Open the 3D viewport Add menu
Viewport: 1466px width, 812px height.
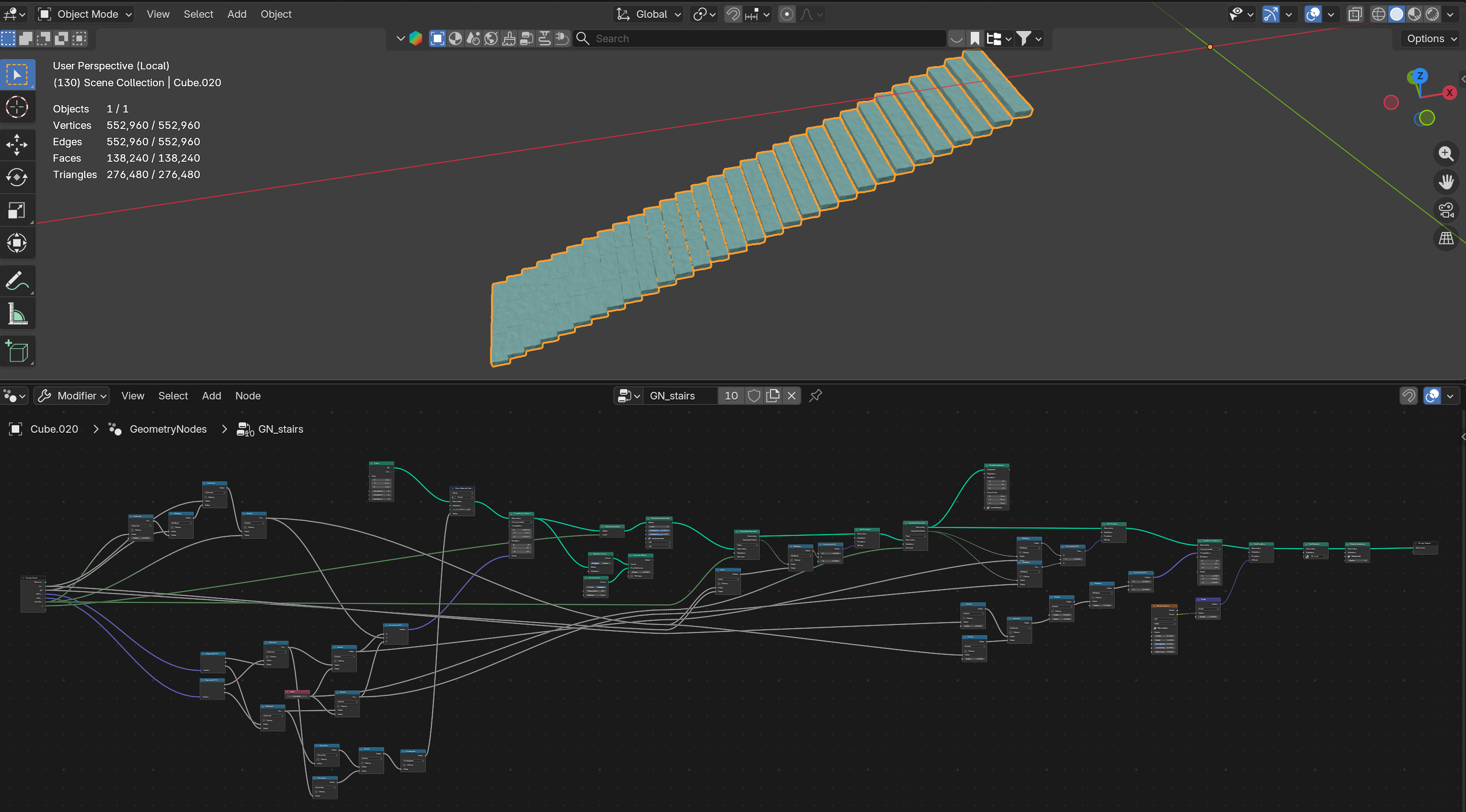[237, 14]
